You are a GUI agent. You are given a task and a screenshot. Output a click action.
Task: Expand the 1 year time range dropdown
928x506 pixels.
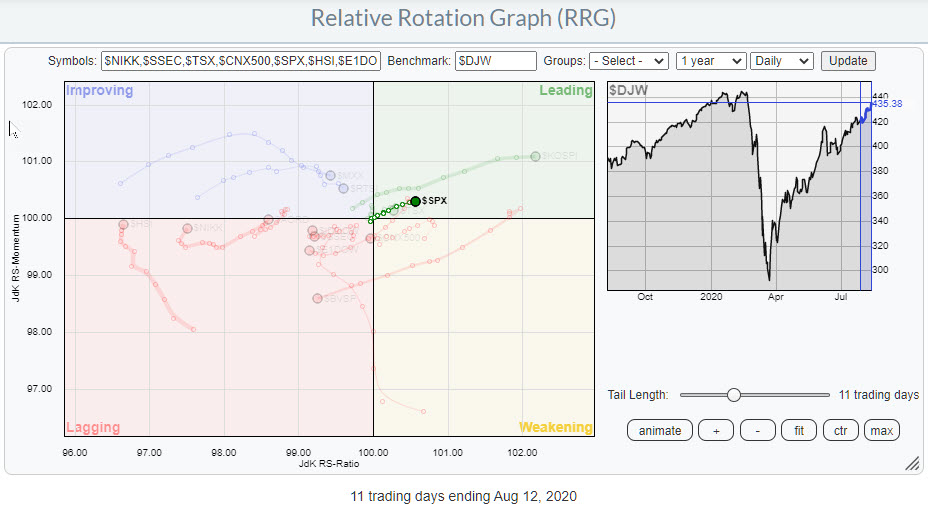coord(710,61)
